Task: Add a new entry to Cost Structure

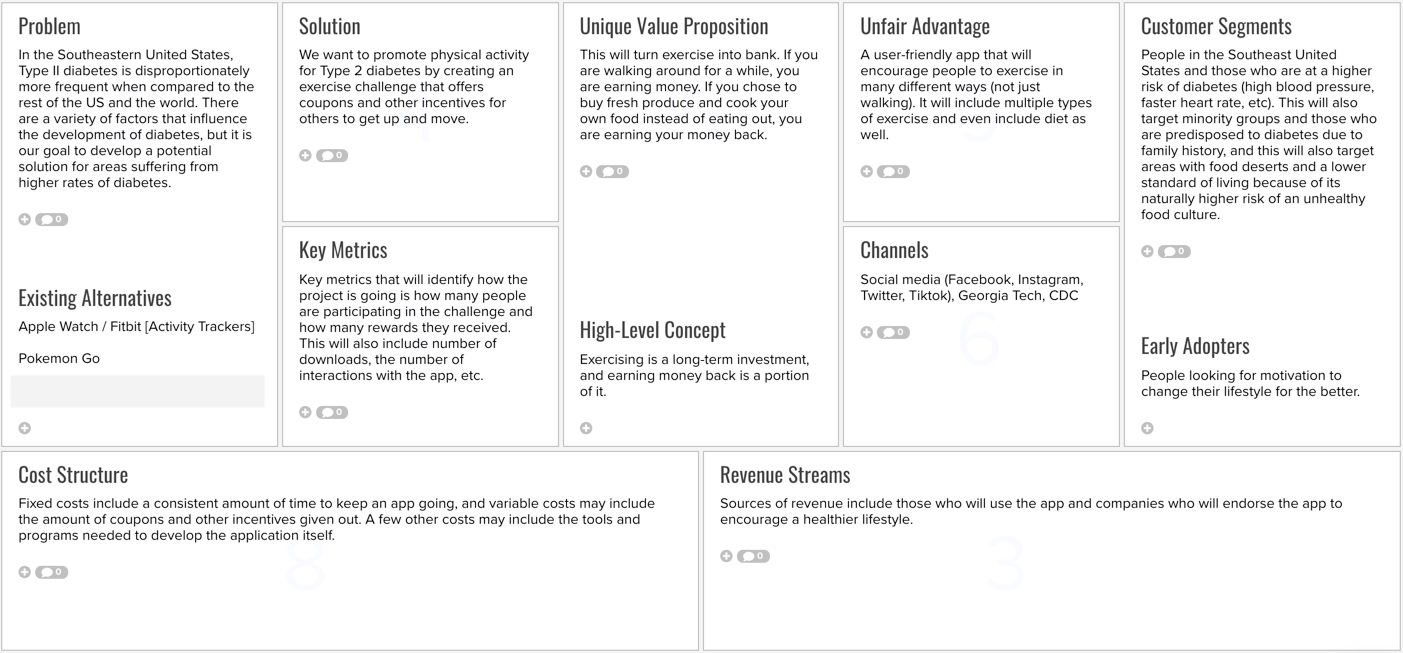Action: [23, 571]
